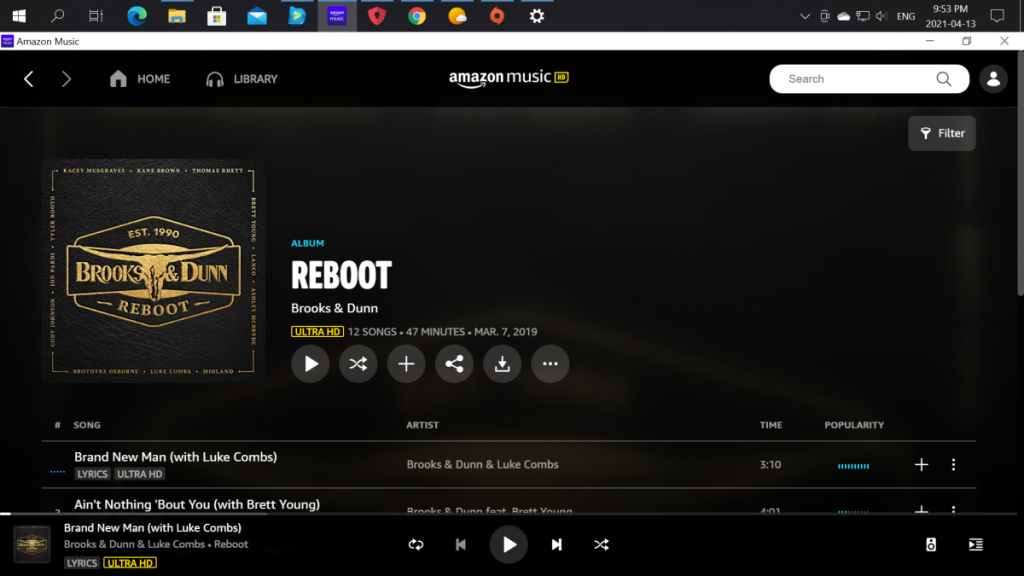1024x576 pixels.
Task: Share the Reboot album
Action: [454, 364]
